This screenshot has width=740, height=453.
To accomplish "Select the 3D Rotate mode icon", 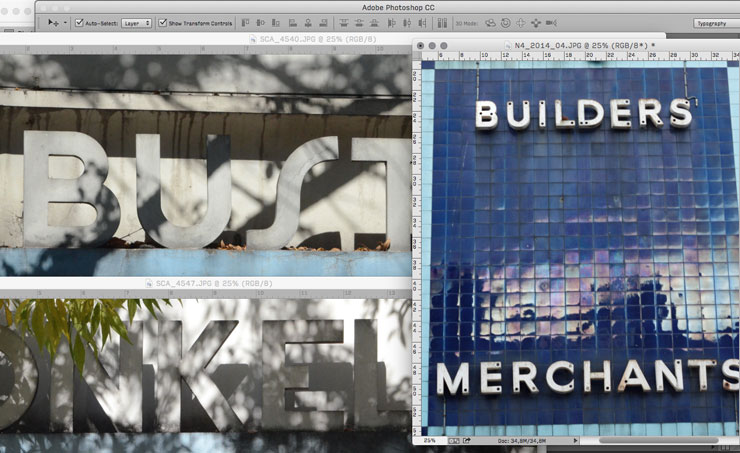I will pyautogui.click(x=491, y=22).
